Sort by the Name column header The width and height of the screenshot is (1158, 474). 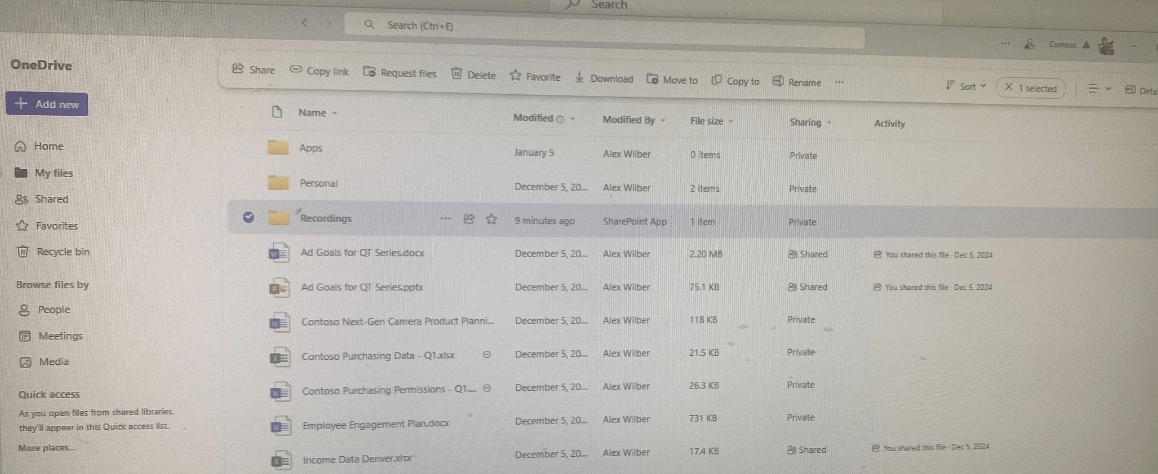[x=318, y=113]
